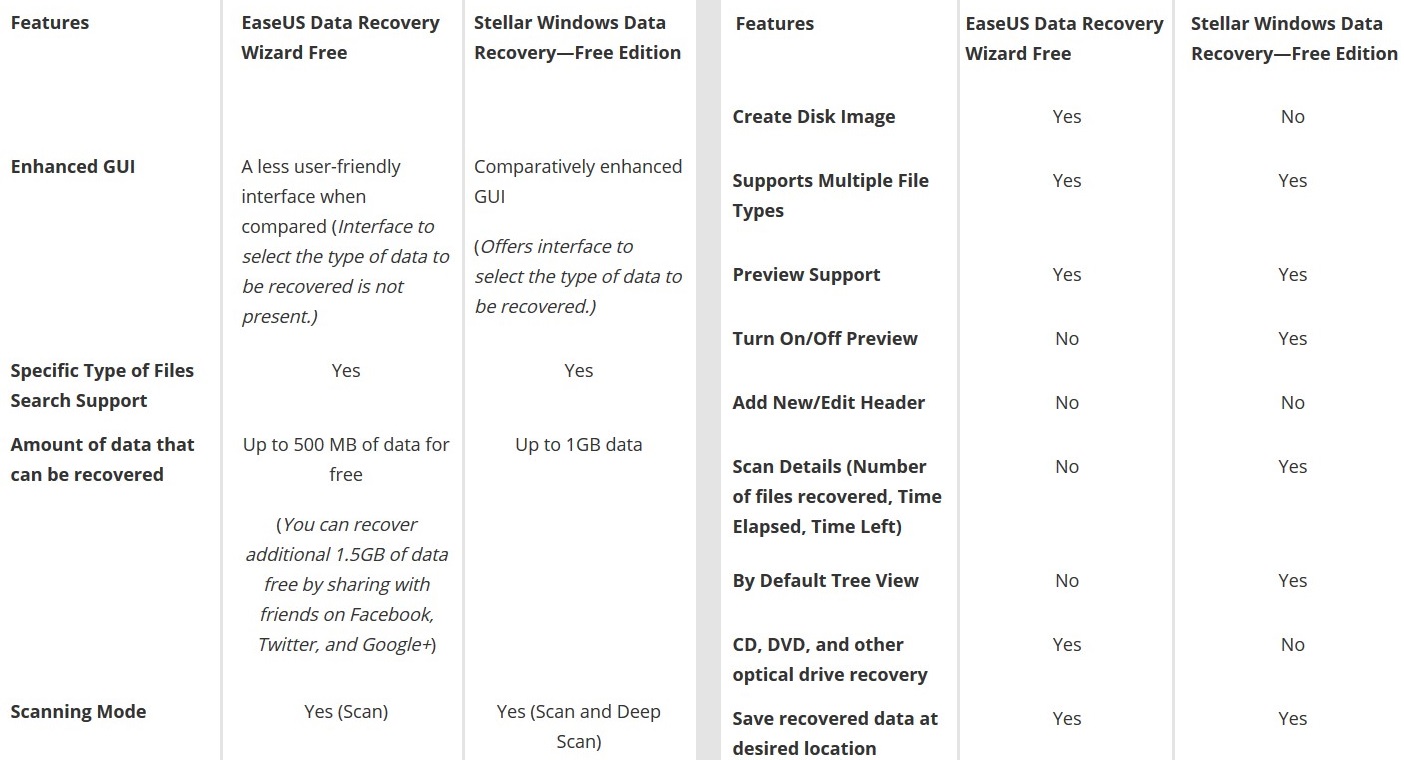Click the "Add New/Edit Header" label
Image resolution: width=1404 pixels, height=760 pixels.
(828, 403)
